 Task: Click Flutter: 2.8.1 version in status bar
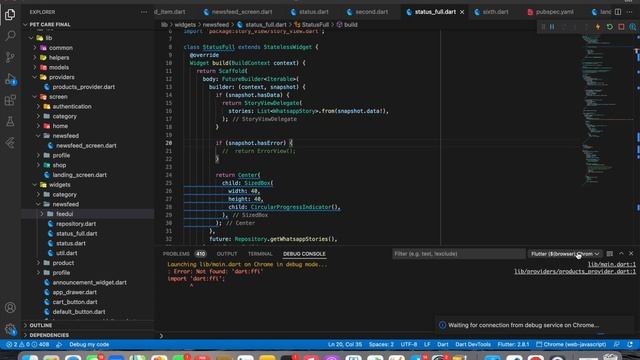click(x=513, y=344)
